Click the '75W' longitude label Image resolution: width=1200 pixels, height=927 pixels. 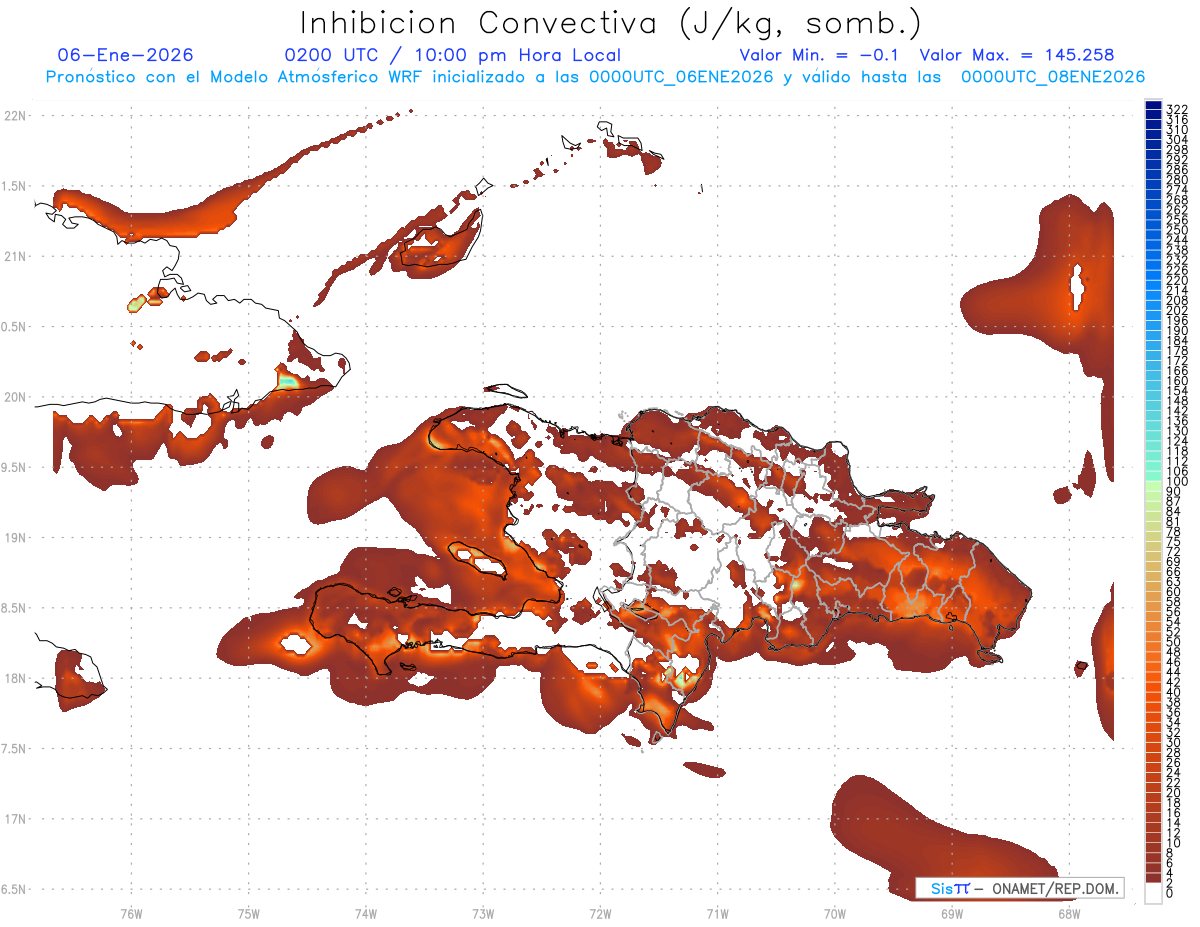[248, 913]
